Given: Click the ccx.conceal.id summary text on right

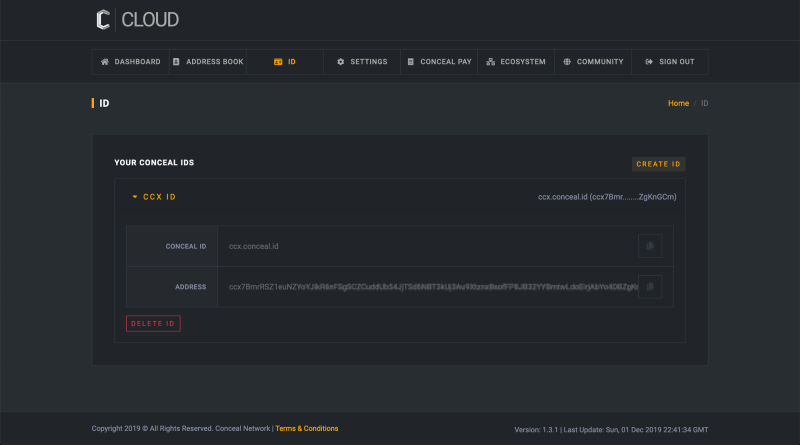Looking at the screenshot, I should click(x=607, y=197).
